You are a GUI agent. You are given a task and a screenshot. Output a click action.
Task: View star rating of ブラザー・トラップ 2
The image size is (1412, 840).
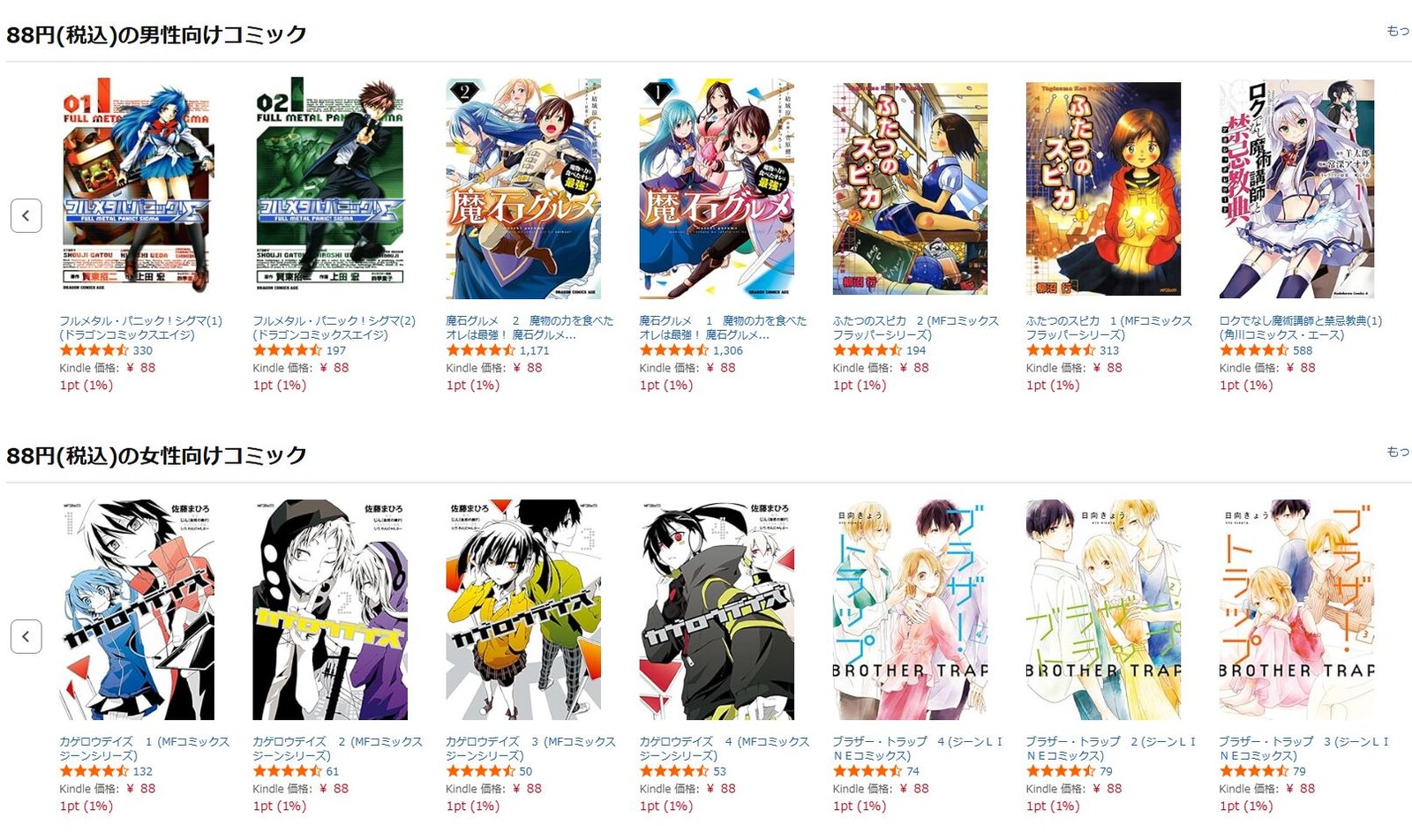pos(1060,771)
